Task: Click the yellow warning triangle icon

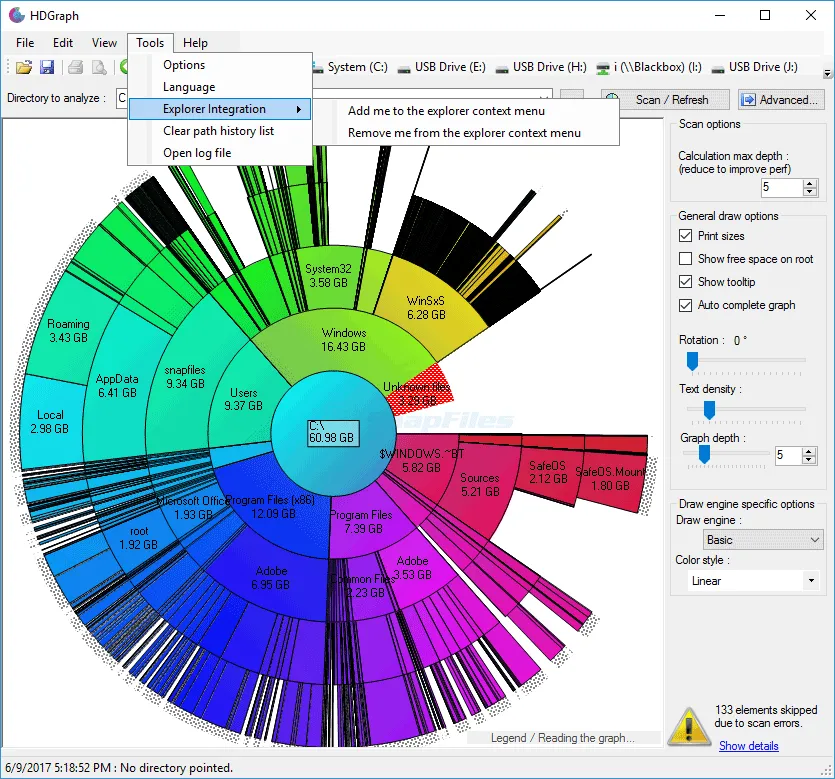Action: 689,725
